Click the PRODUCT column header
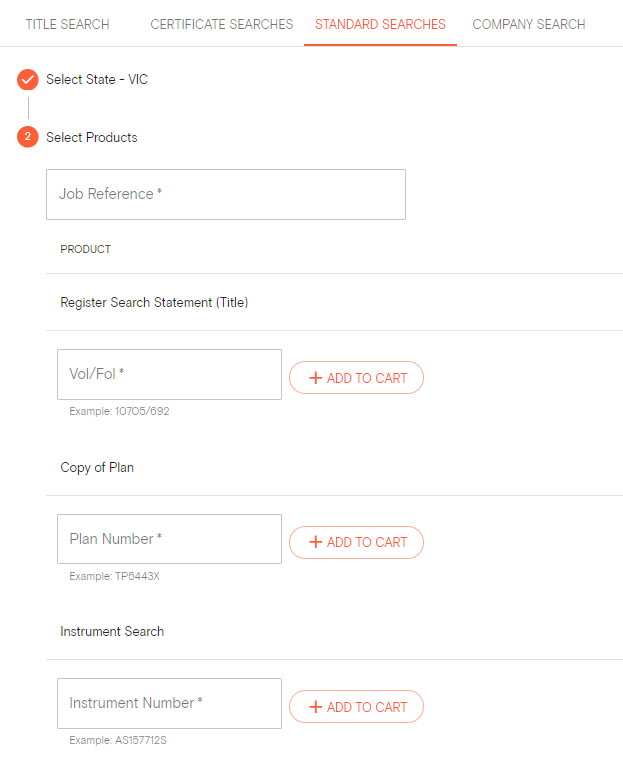This screenshot has height=757, width=623. pyautogui.click(x=86, y=249)
